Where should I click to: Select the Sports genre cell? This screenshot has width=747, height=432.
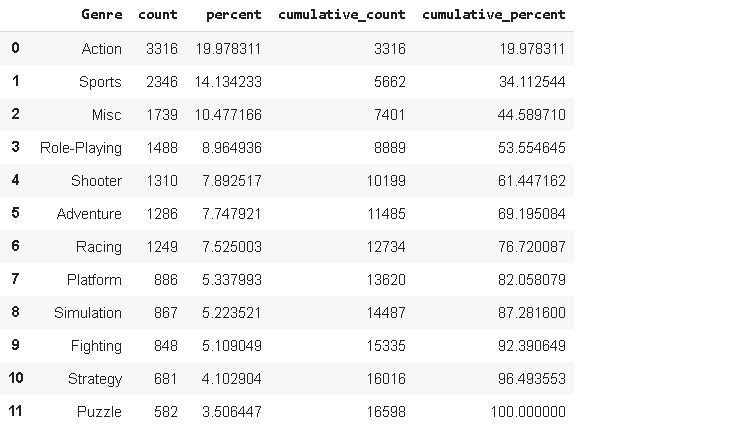[x=100, y=82]
